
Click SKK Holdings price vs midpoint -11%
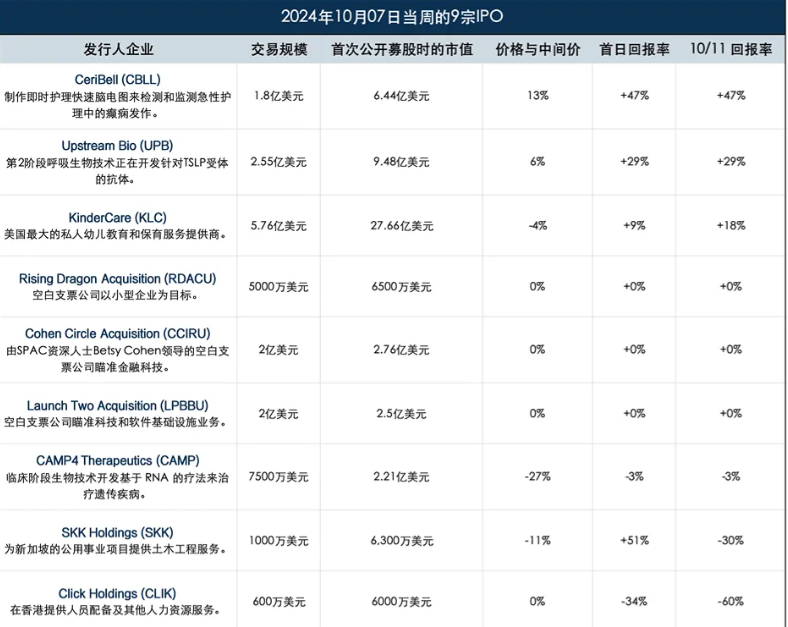tap(537, 541)
